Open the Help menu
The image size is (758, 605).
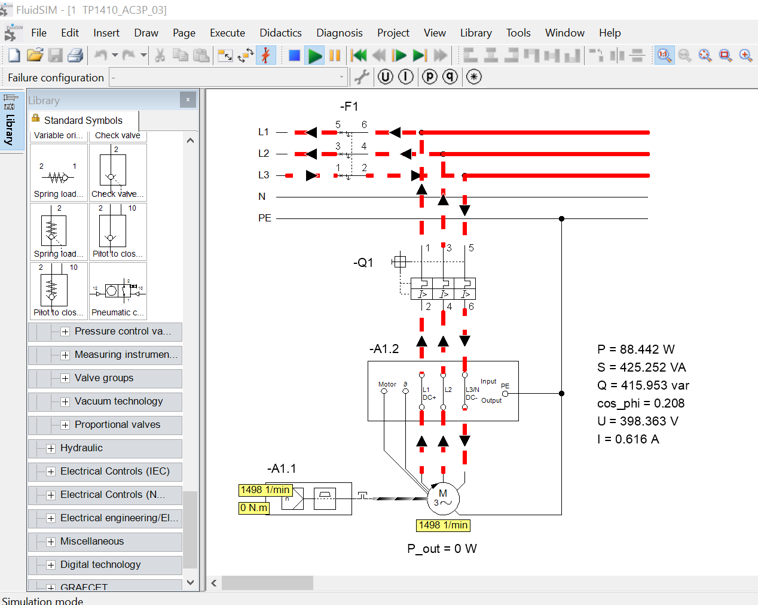pyautogui.click(x=610, y=33)
